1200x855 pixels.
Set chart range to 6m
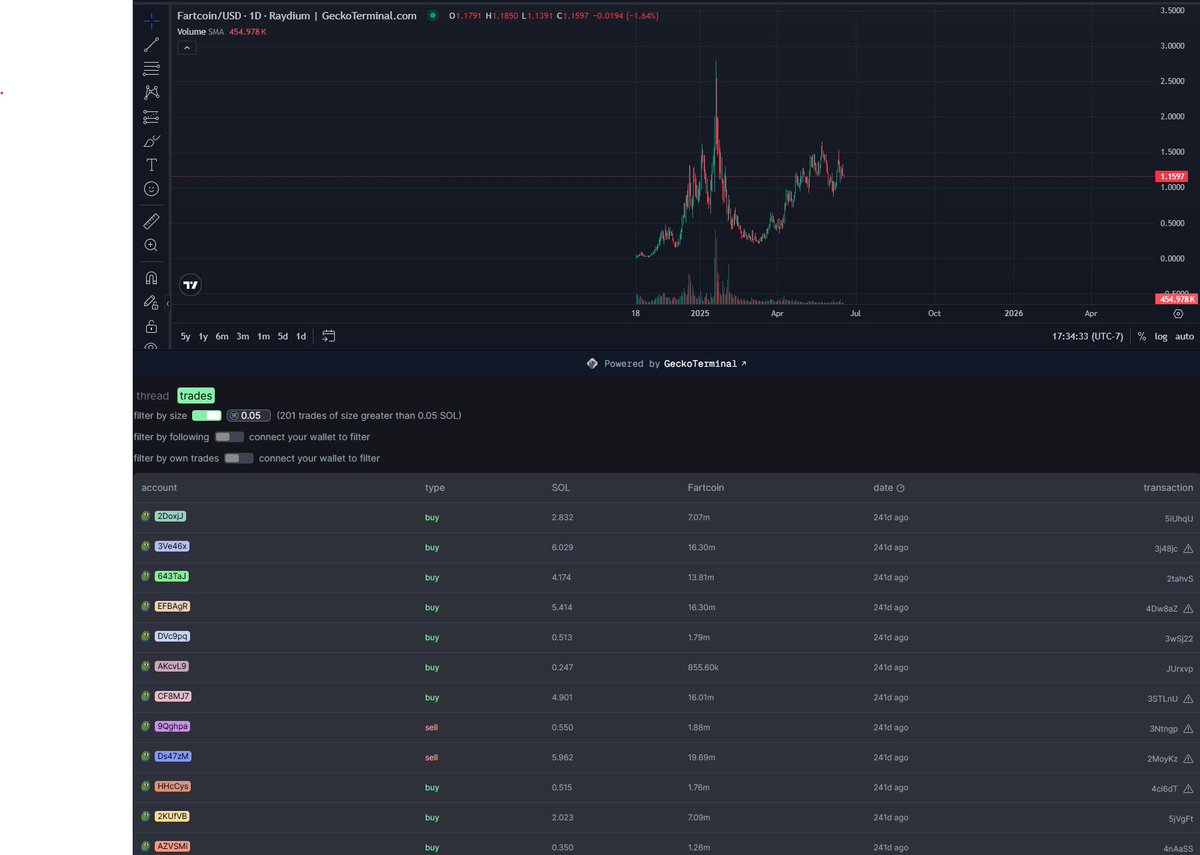(x=222, y=336)
